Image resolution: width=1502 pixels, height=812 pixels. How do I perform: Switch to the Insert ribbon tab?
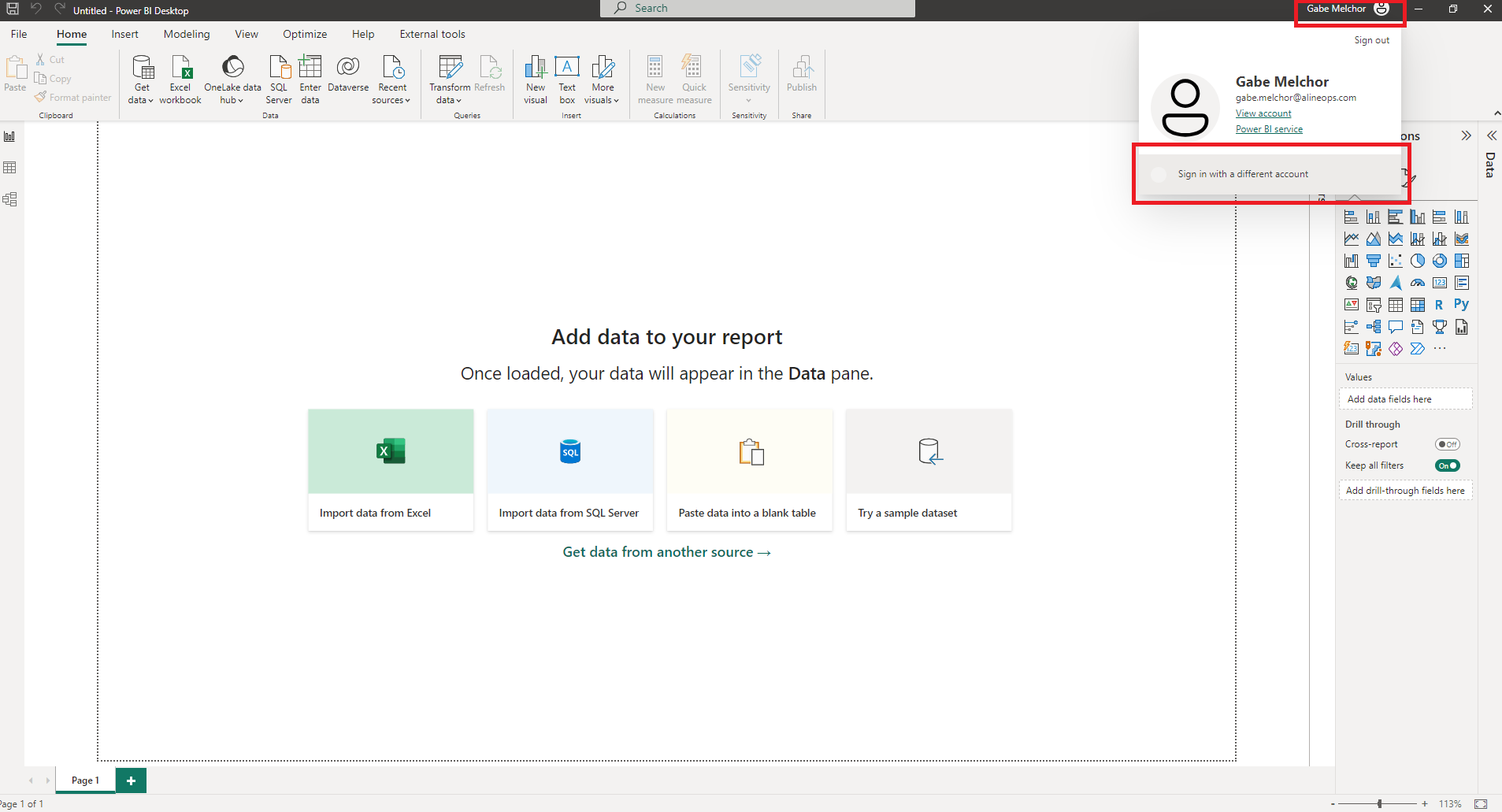(x=124, y=34)
